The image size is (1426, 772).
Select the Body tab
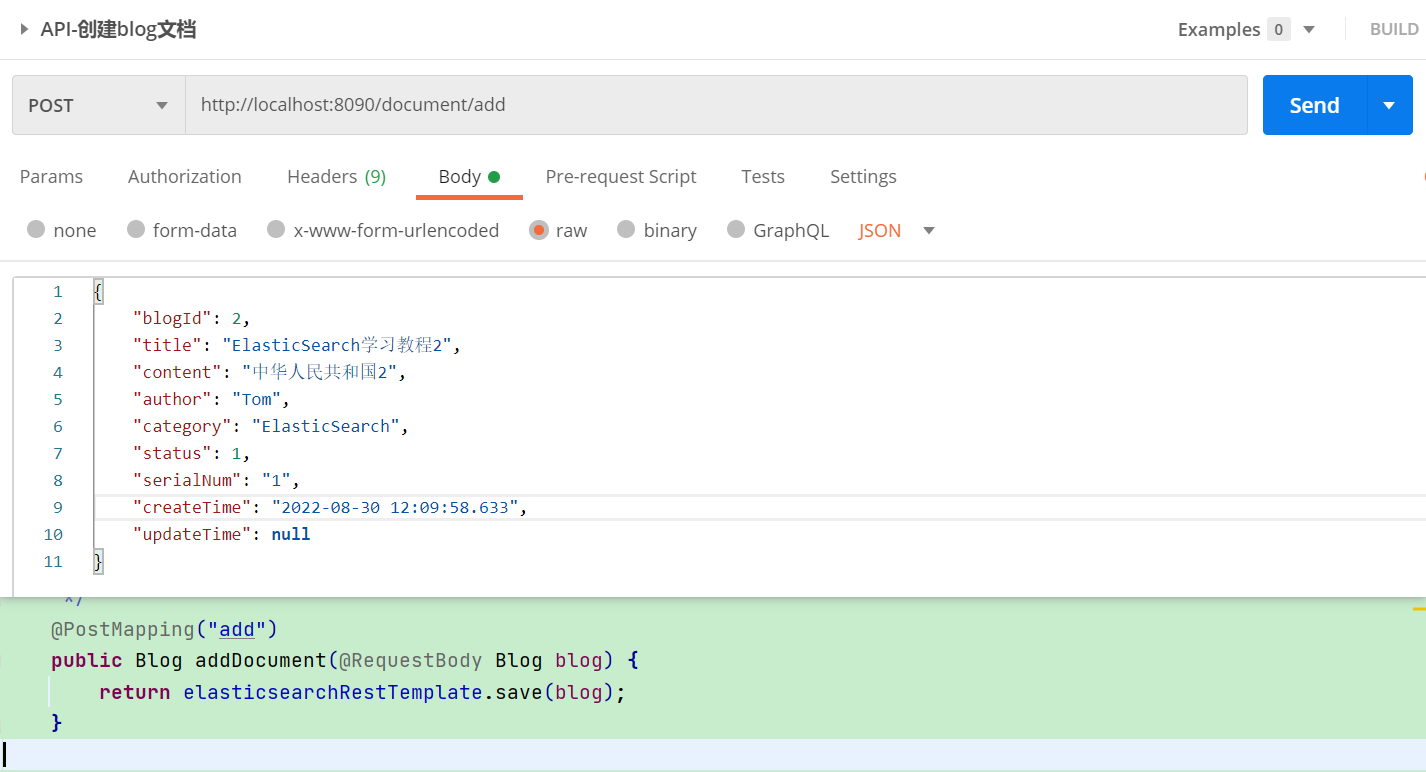tap(469, 176)
